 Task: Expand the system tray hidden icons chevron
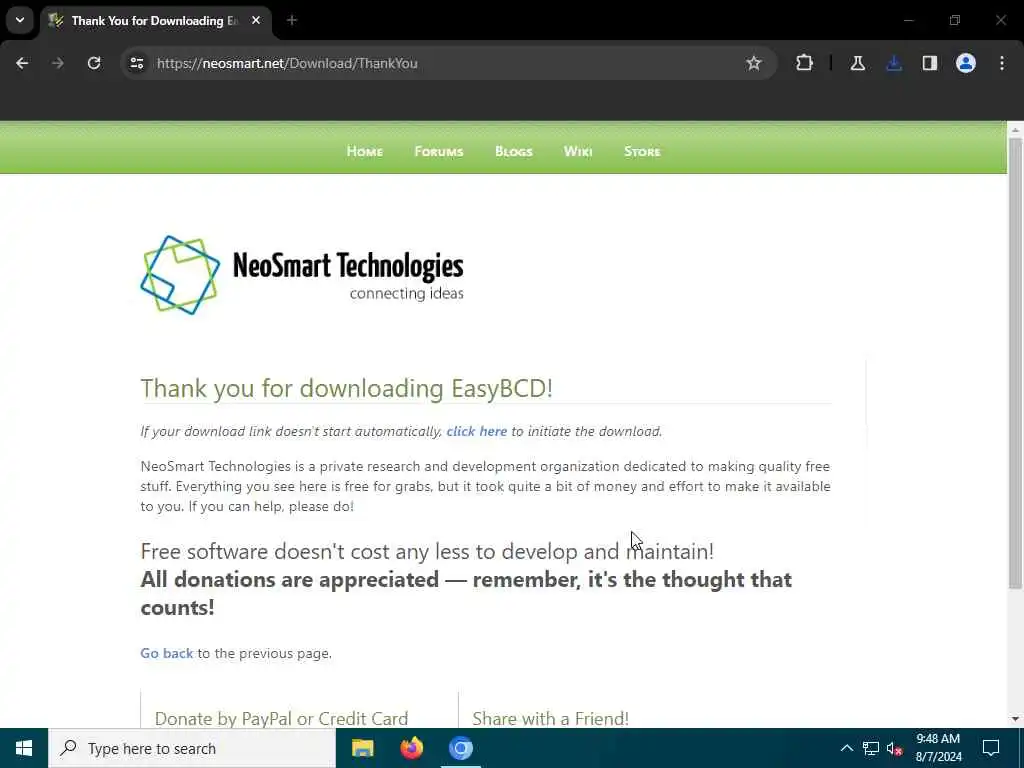point(846,748)
